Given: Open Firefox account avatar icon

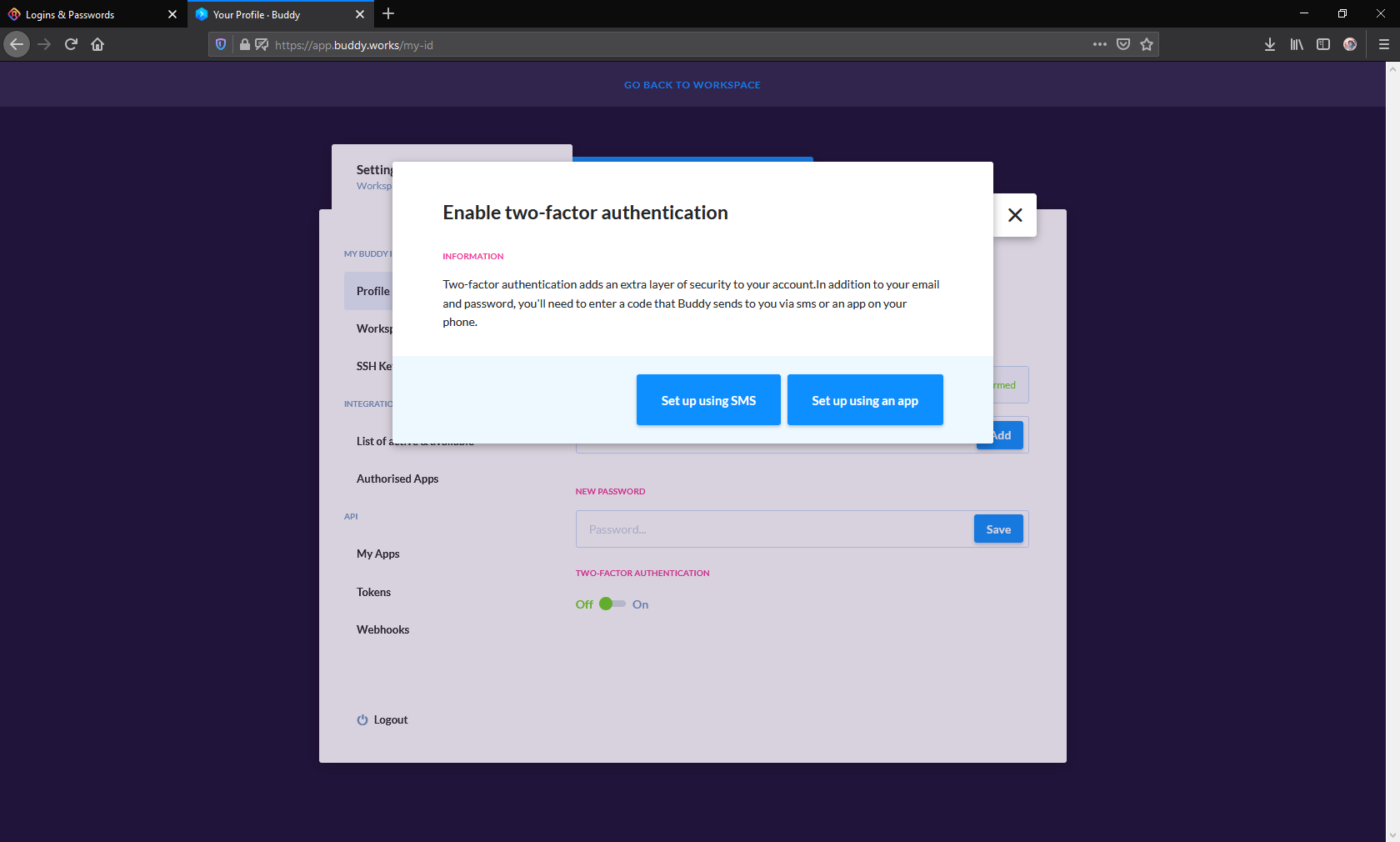Looking at the screenshot, I should [x=1350, y=44].
